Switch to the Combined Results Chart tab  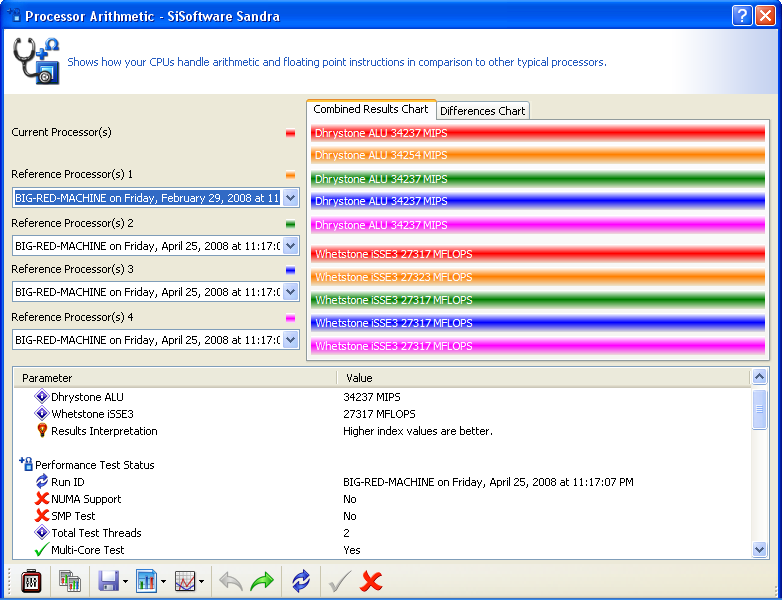tap(371, 109)
